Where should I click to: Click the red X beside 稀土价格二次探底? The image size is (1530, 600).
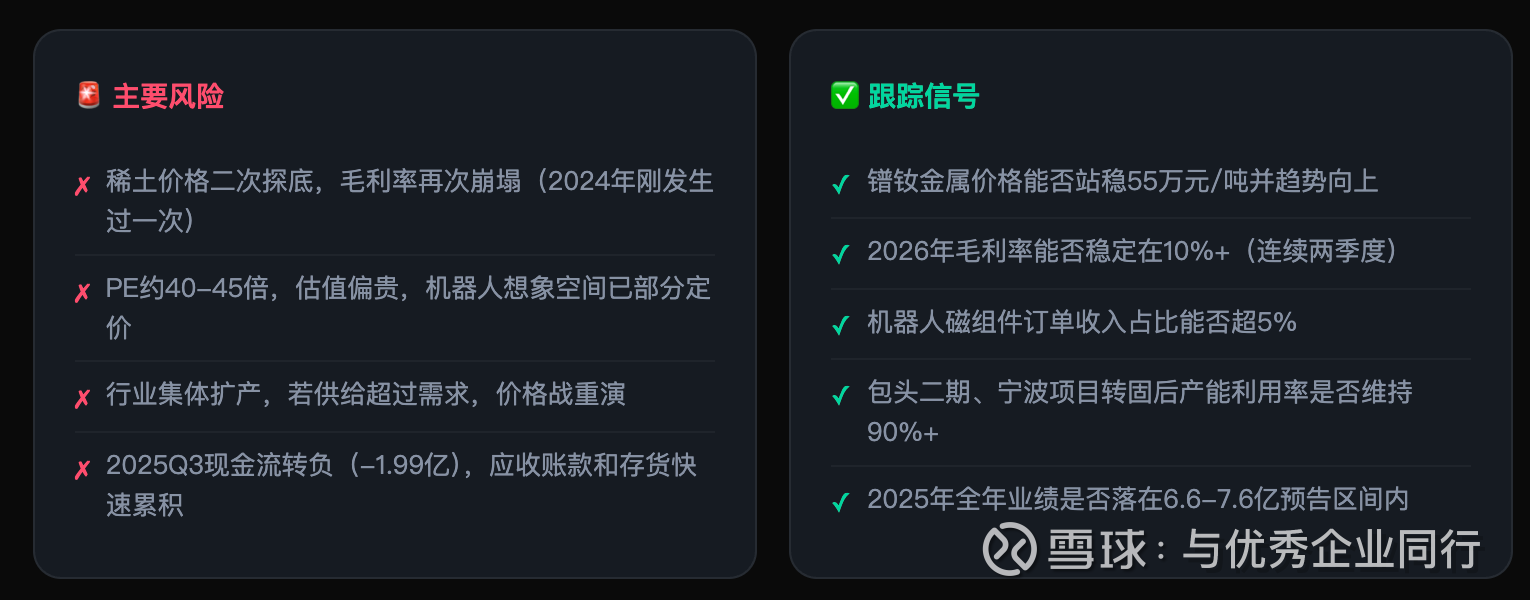(x=83, y=186)
